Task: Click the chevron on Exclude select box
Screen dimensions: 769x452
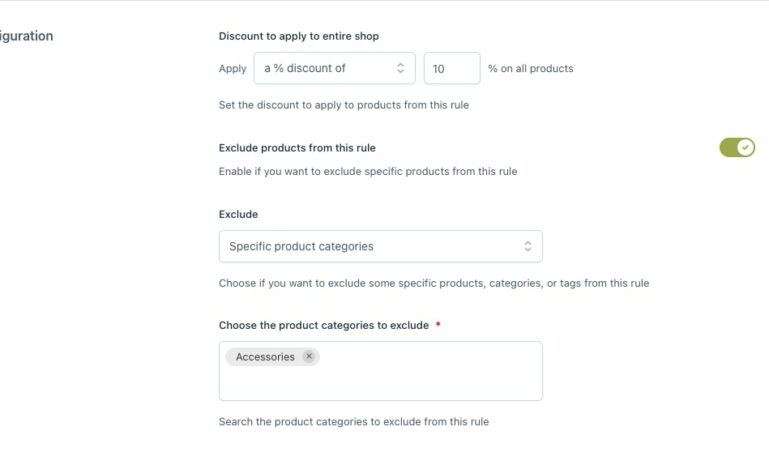Action: tap(528, 246)
